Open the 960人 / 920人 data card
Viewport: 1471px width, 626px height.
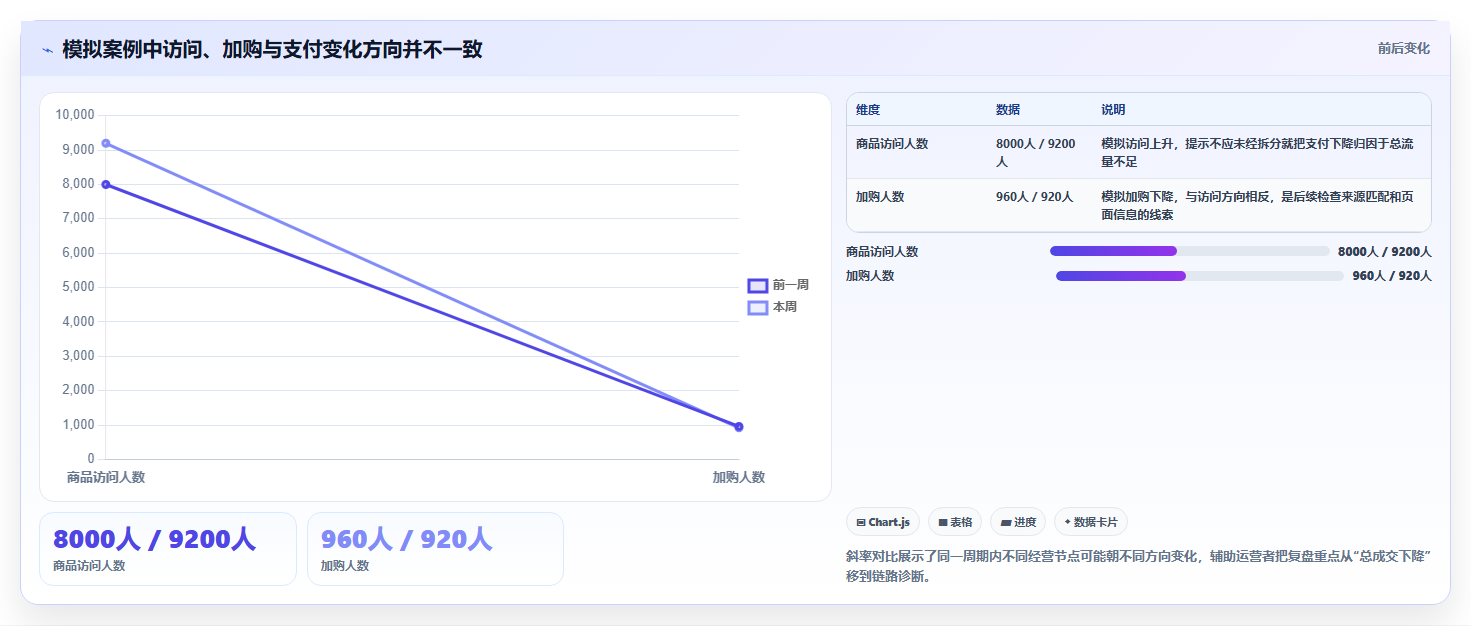pos(435,549)
